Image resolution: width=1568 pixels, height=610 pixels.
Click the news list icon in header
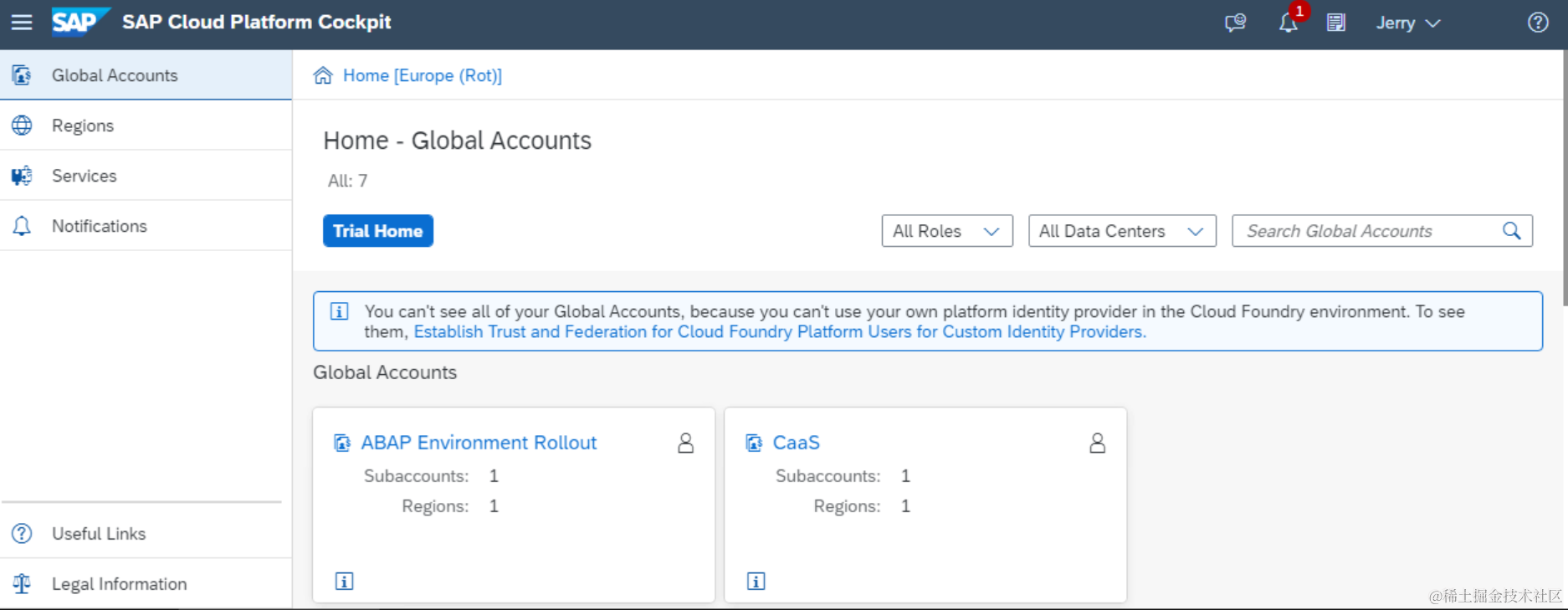click(x=1336, y=23)
